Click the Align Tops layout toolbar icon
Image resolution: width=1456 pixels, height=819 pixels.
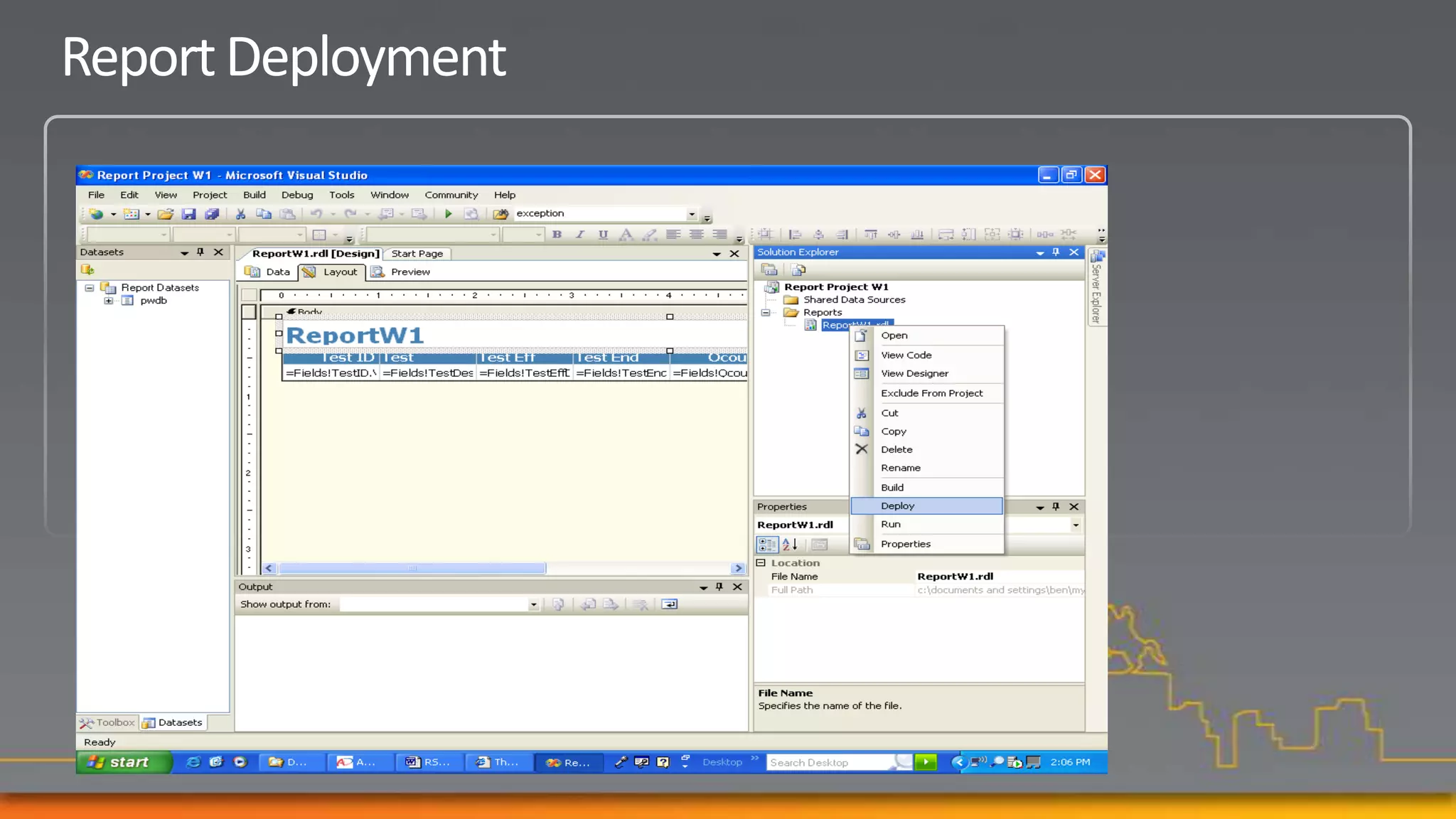pos(871,235)
